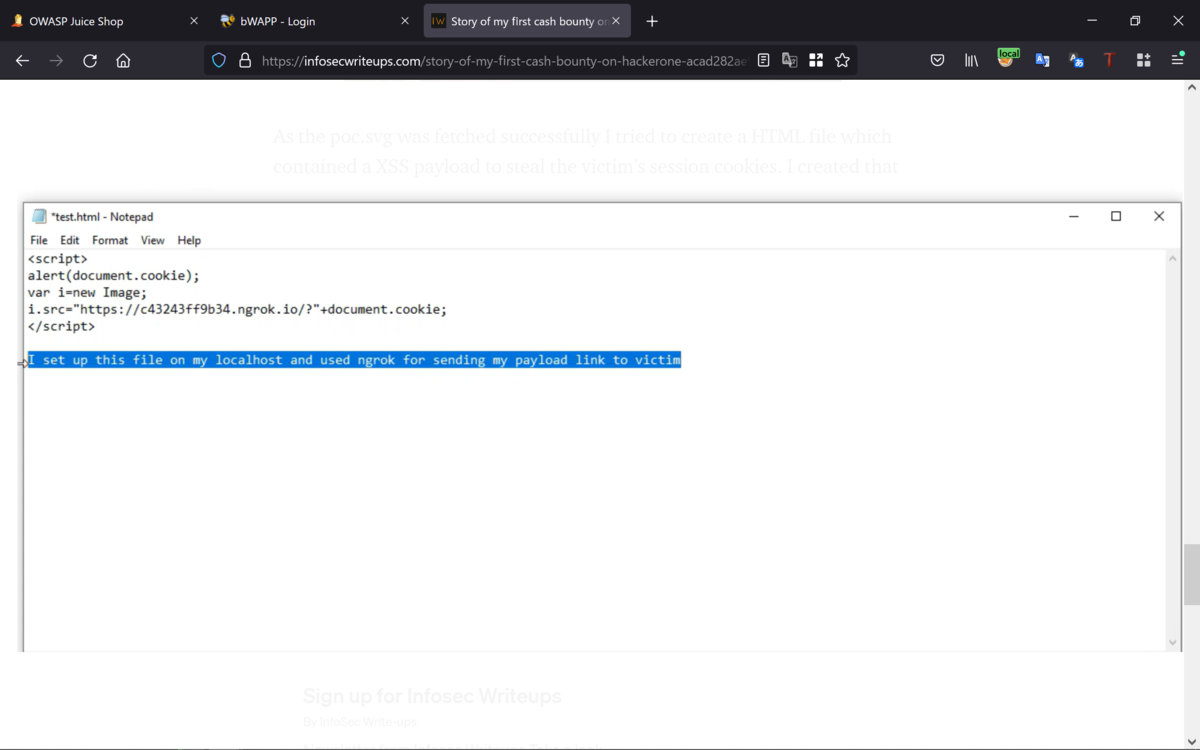Go forward to the next page
The width and height of the screenshot is (1200, 750).
(56, 61)
